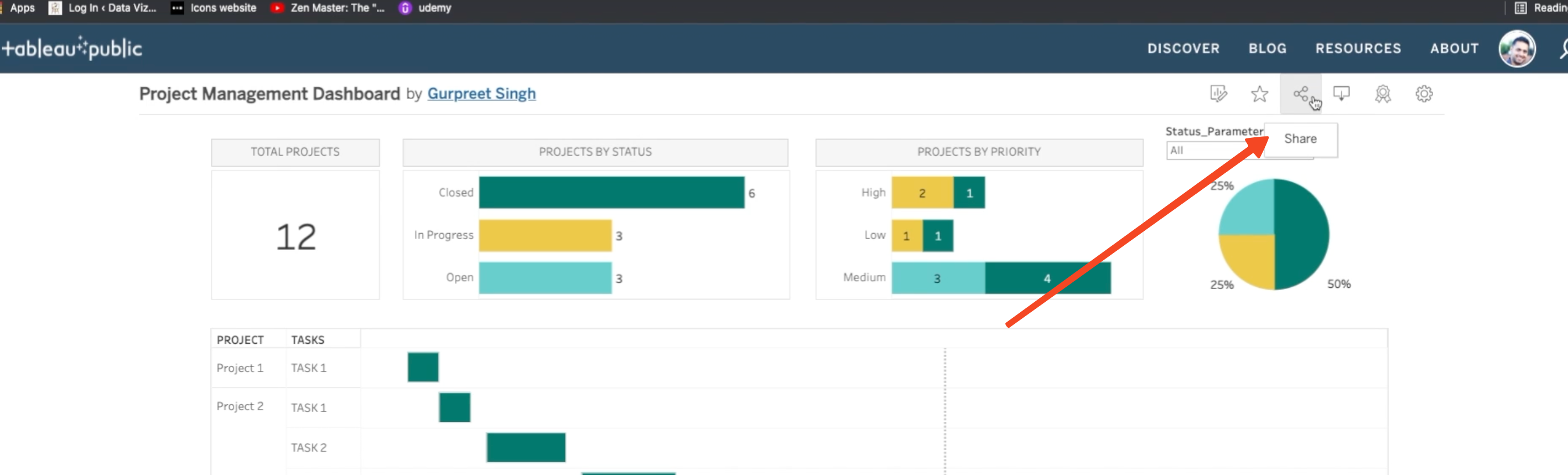This screenshot has height=475, width=1568.
Task: Click the Closed status bar
Action: (611, 193)
